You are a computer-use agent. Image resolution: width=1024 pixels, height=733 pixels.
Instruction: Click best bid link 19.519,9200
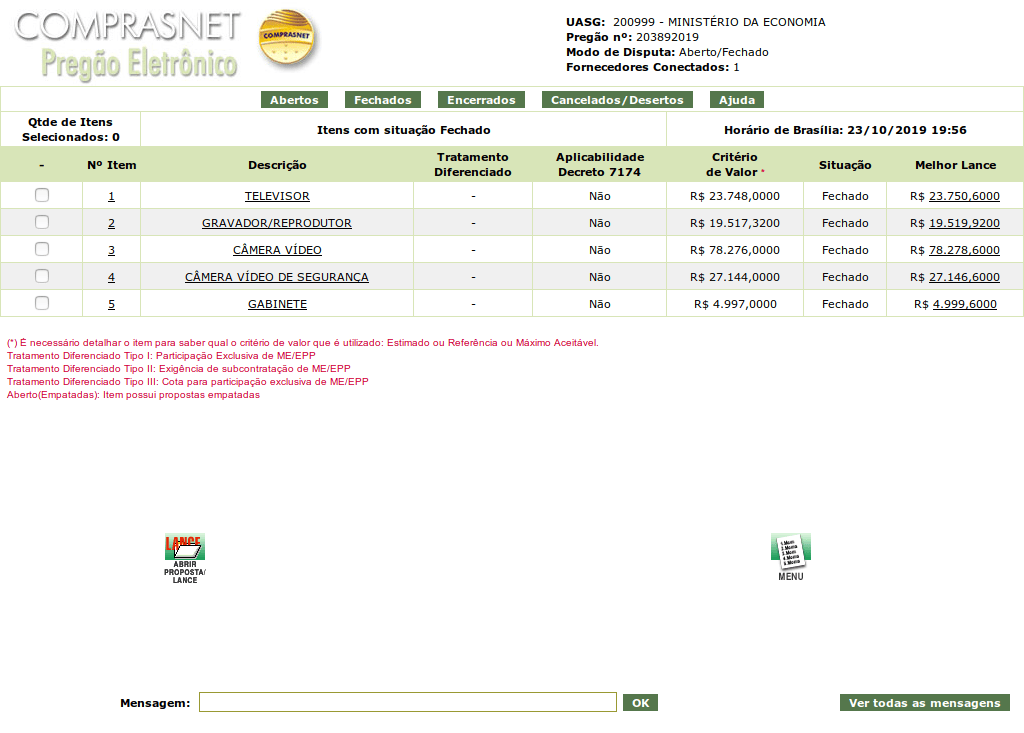click(x=964, y=223)
